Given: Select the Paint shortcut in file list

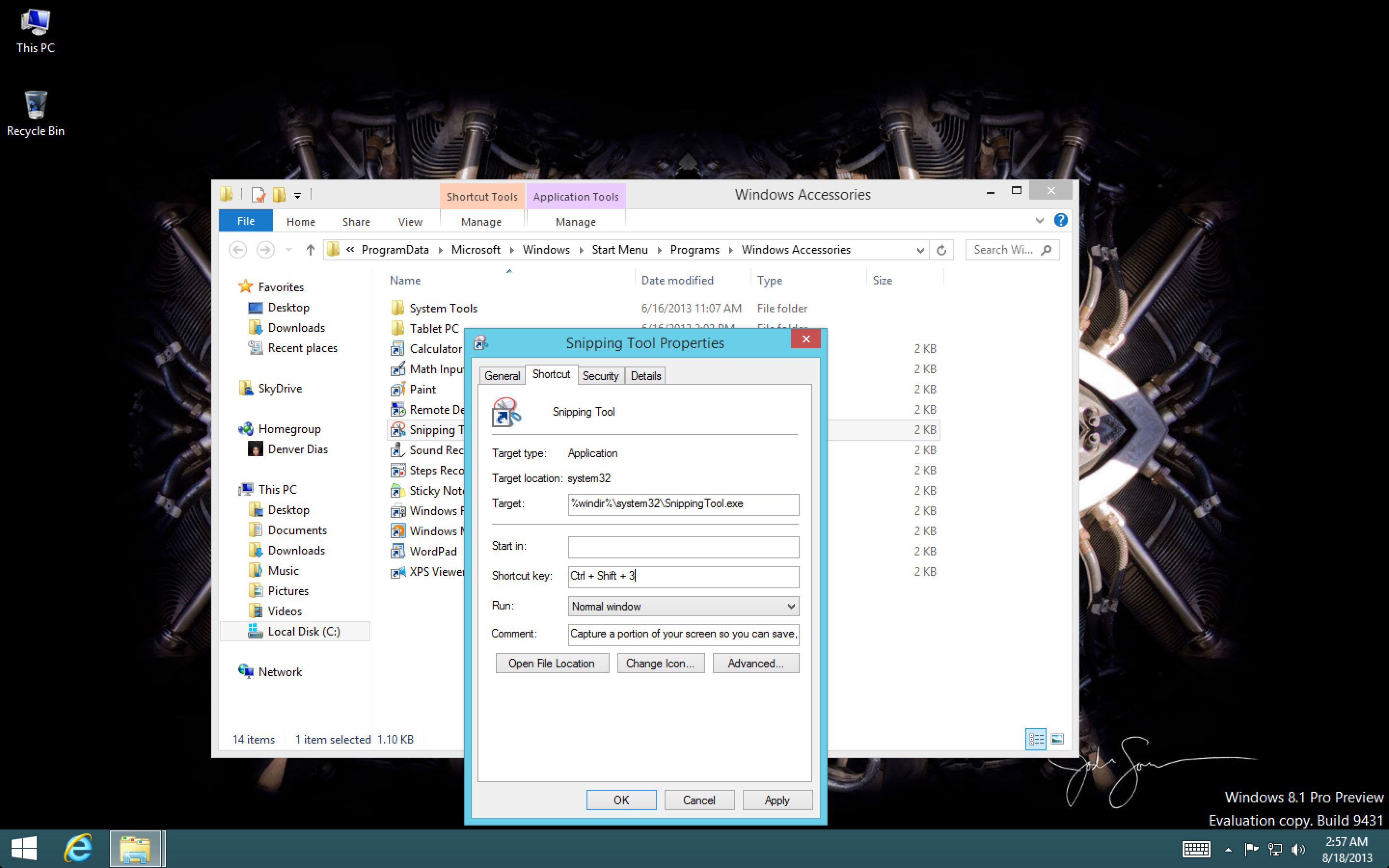Looking at the screenshot, I should click(413, 389).
